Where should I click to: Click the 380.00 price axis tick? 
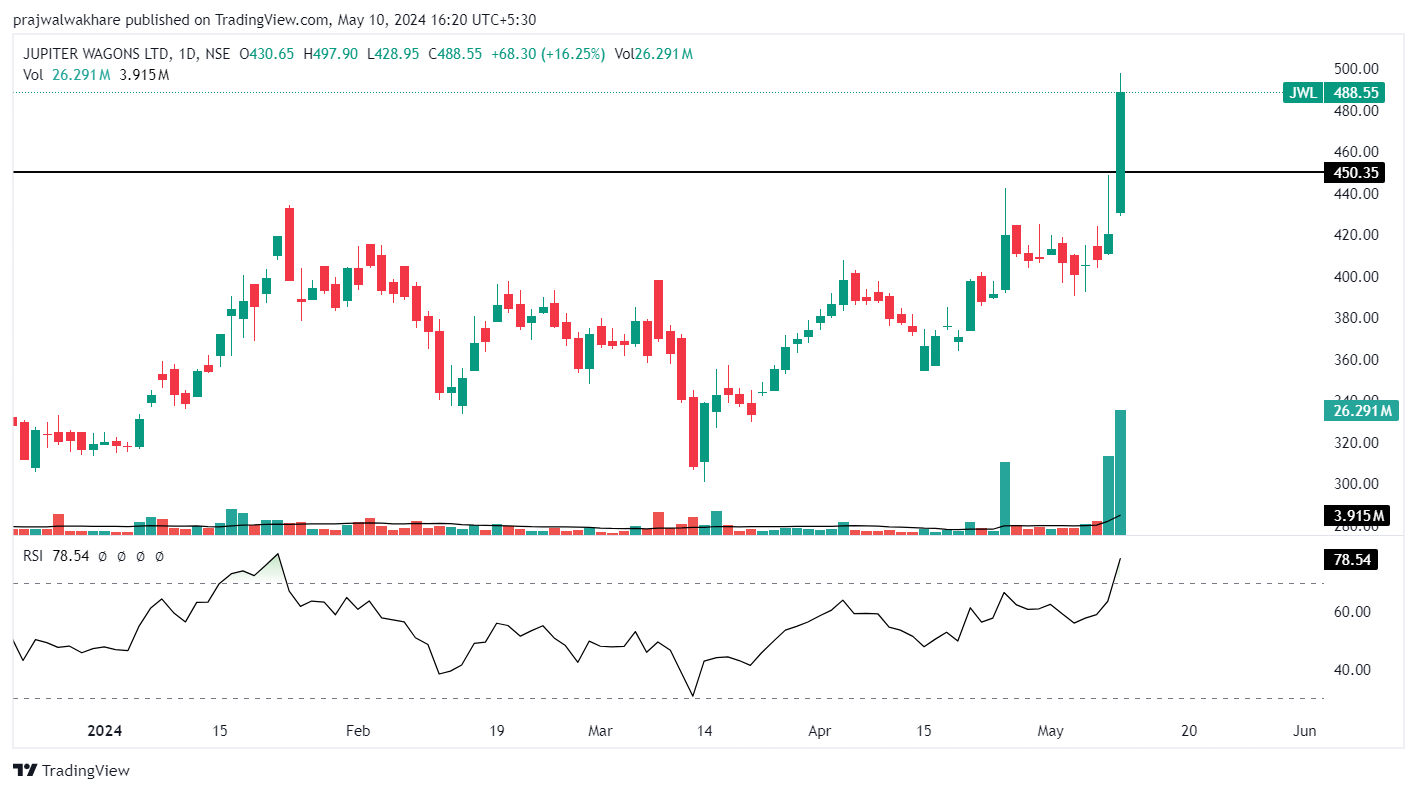pyautogui.click(x=1356, y=318)
